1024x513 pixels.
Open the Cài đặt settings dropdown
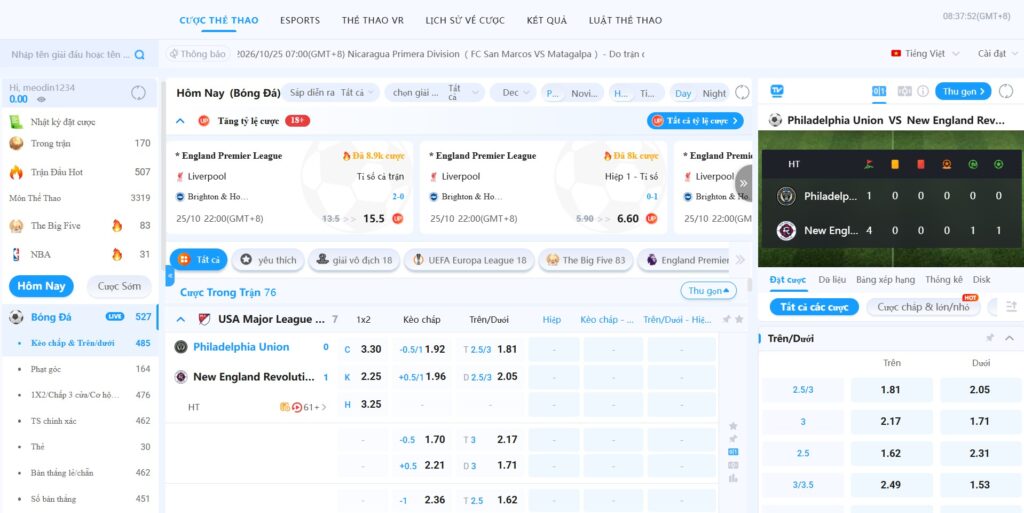[997, 54]
